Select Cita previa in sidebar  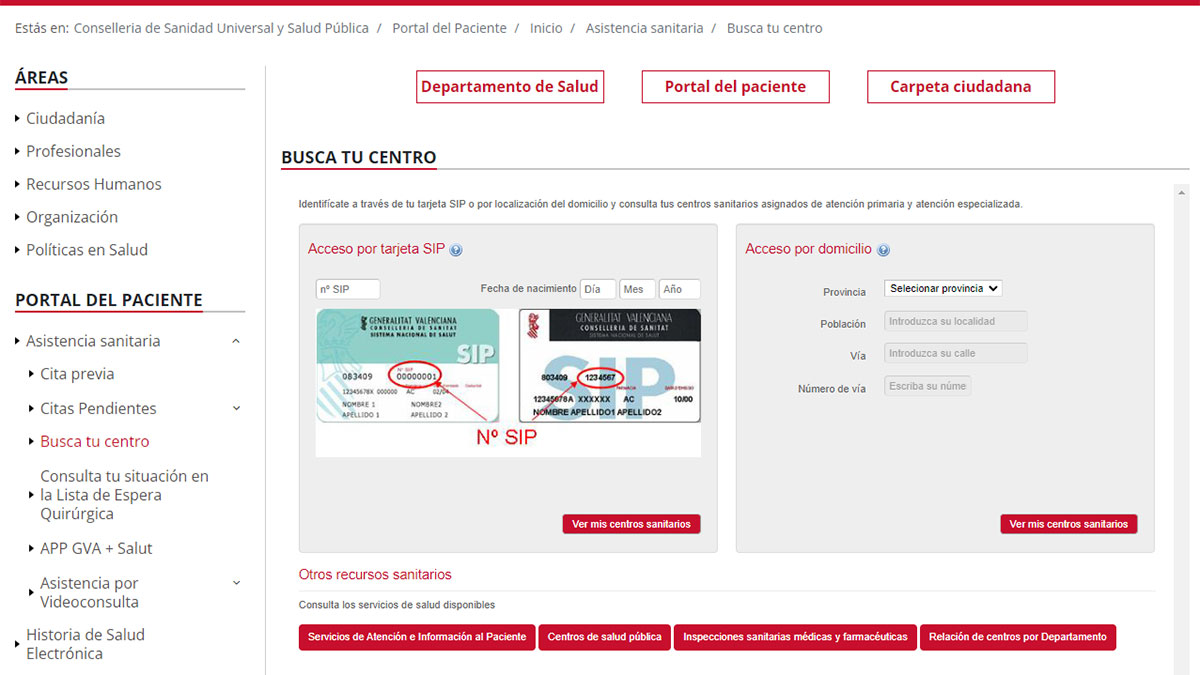tap(77, 374)
